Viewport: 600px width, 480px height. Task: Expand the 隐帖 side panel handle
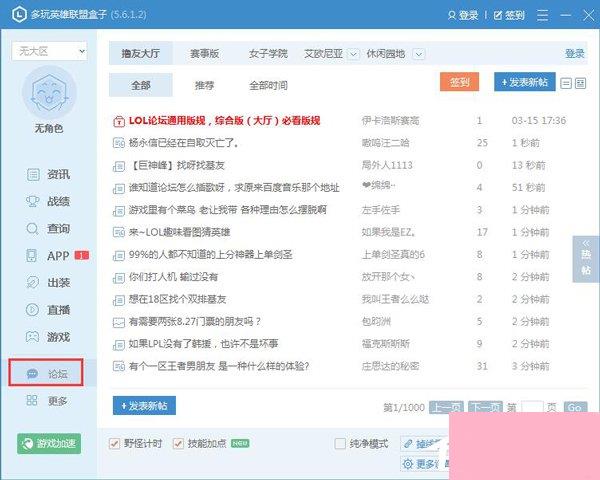point(585,259)
